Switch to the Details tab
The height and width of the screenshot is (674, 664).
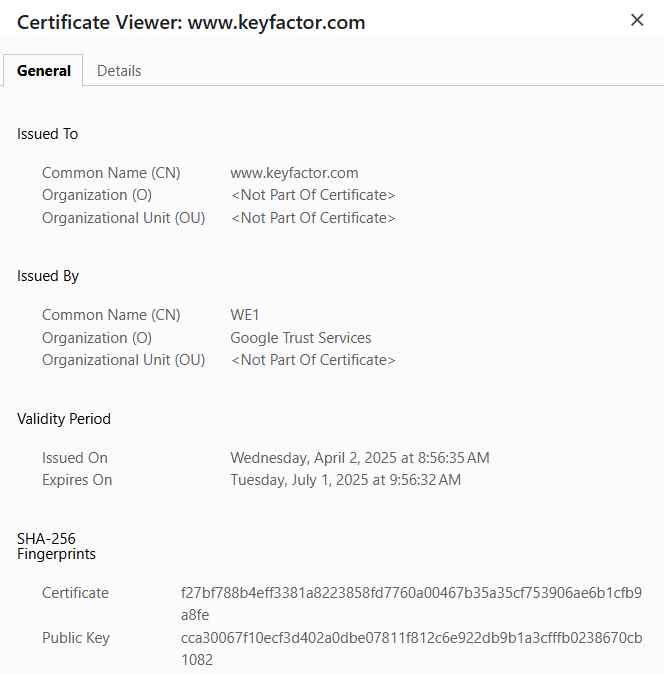[x=119, y=71]
